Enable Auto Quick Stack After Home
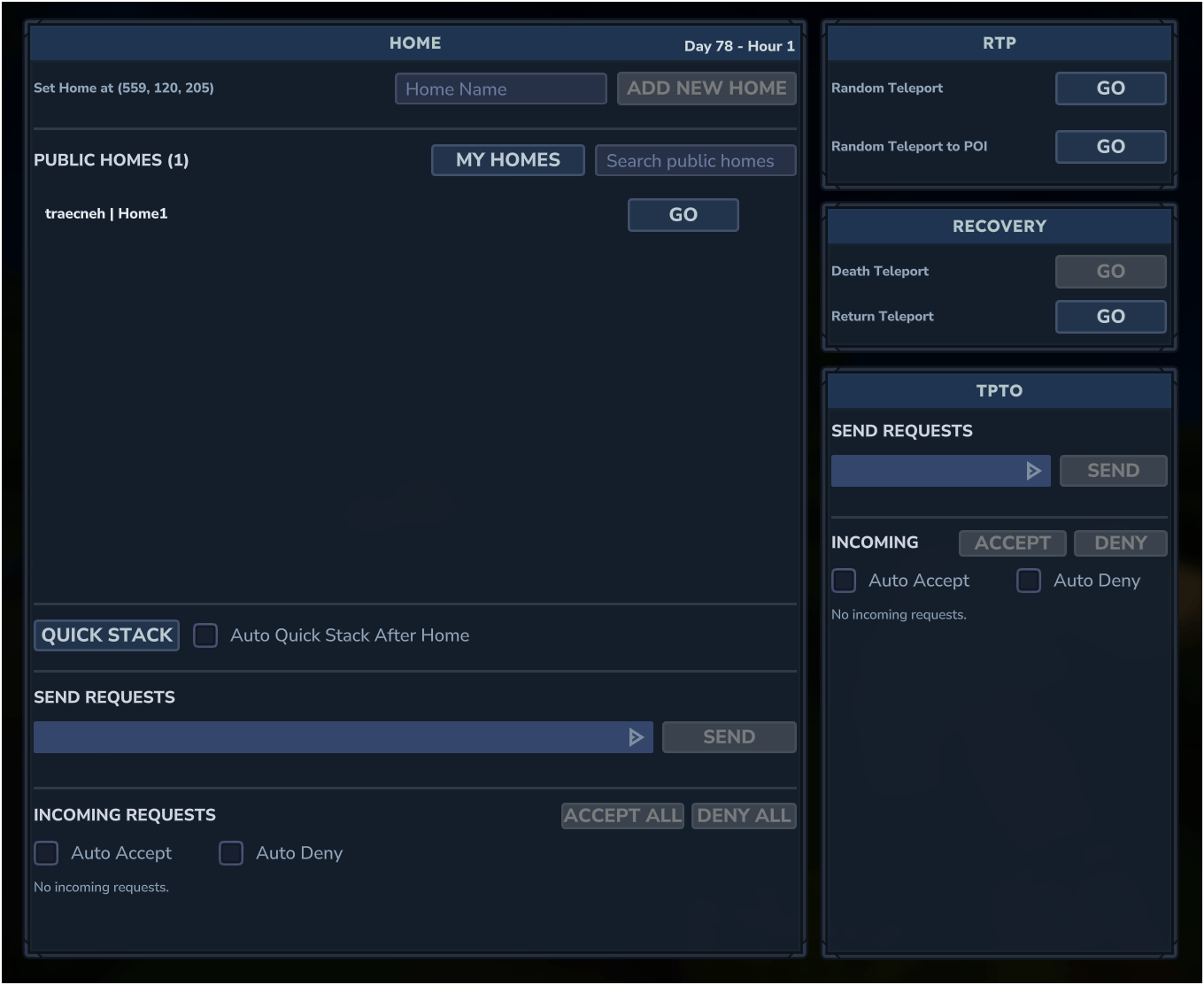The width and height of the screenshot is (1204, 985). click(205, 635)
